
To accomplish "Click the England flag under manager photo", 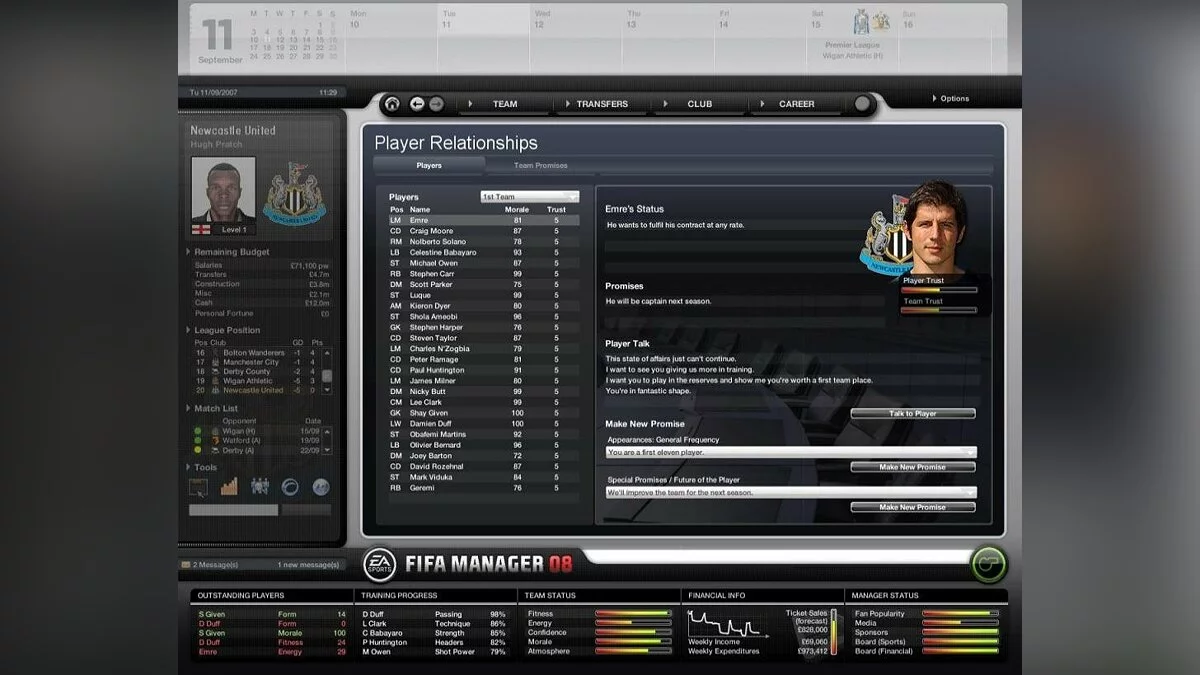I will click(x=201, y=230).
